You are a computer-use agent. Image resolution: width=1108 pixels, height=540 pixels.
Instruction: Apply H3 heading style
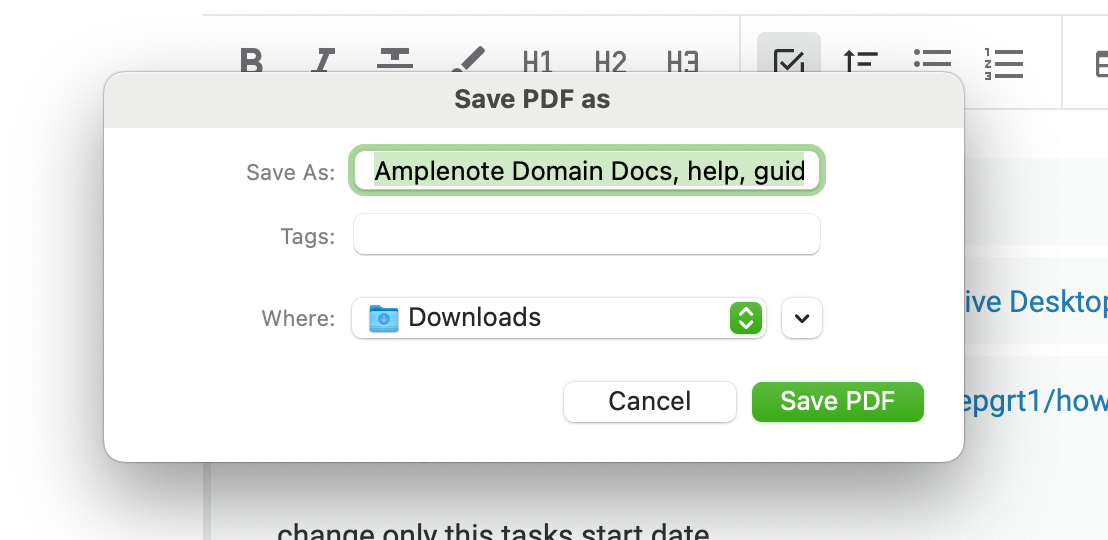pos(683,62)
